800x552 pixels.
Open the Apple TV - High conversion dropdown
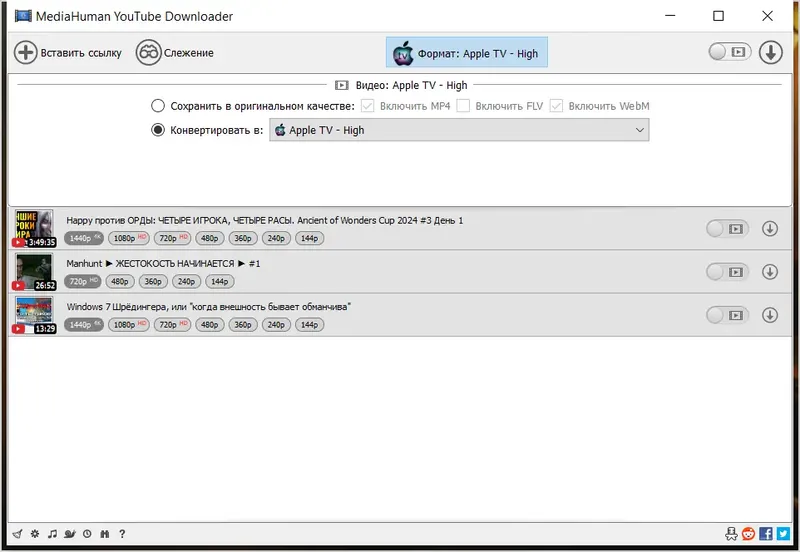(459, 130)
